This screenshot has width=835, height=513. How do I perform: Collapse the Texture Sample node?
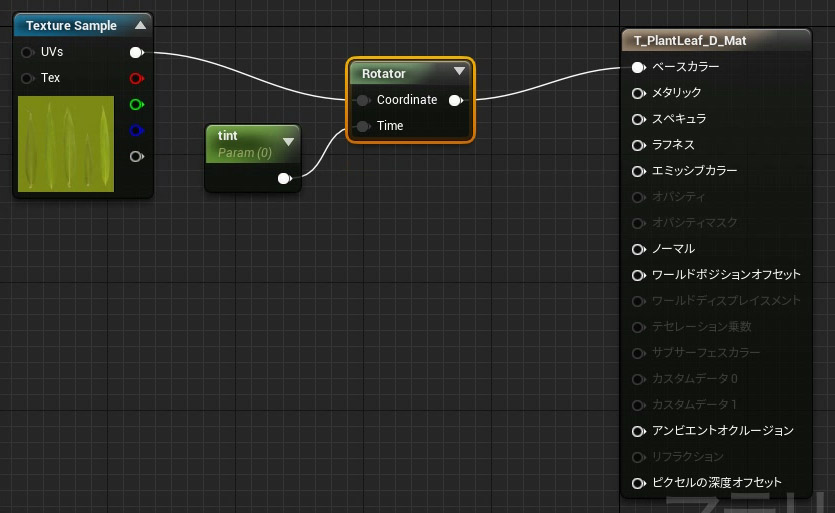(140, 25)
